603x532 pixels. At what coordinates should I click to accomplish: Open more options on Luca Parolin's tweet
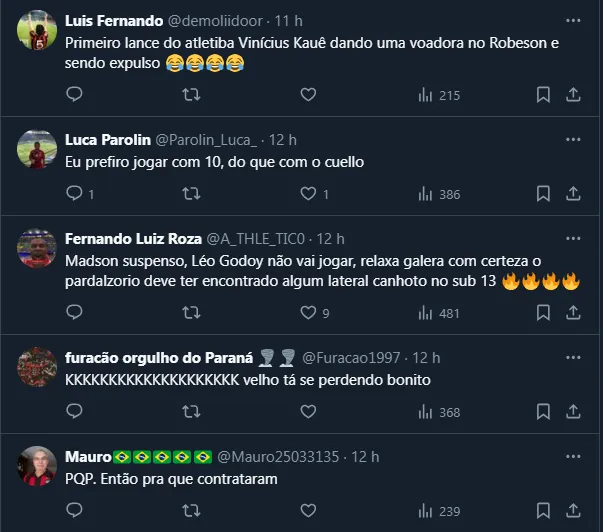pos(573,139)
